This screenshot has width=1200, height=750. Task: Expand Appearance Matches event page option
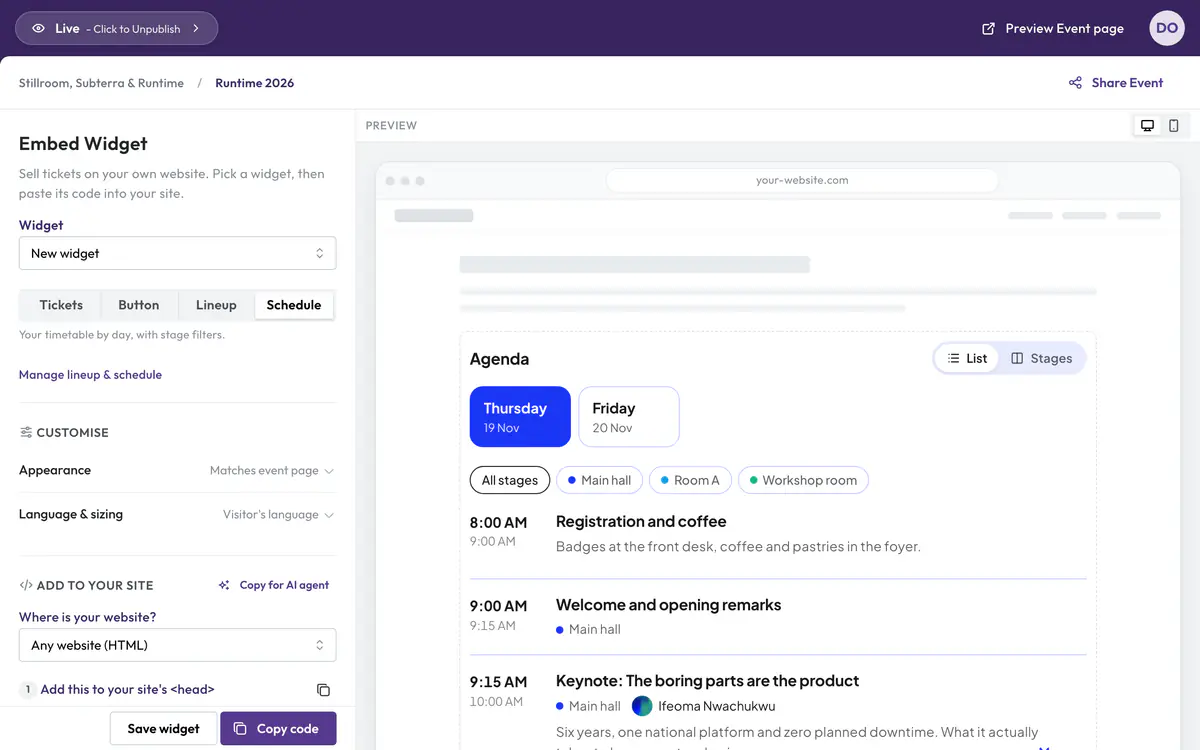177,470
